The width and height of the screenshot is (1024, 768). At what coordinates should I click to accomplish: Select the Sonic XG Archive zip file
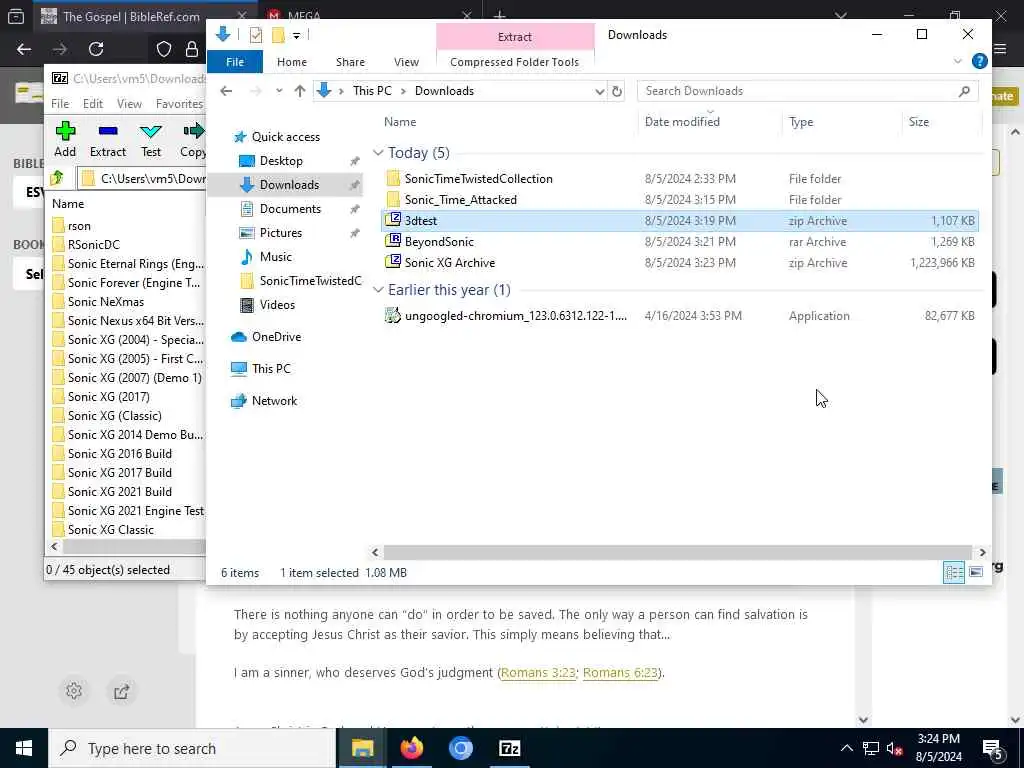[679, 263]
